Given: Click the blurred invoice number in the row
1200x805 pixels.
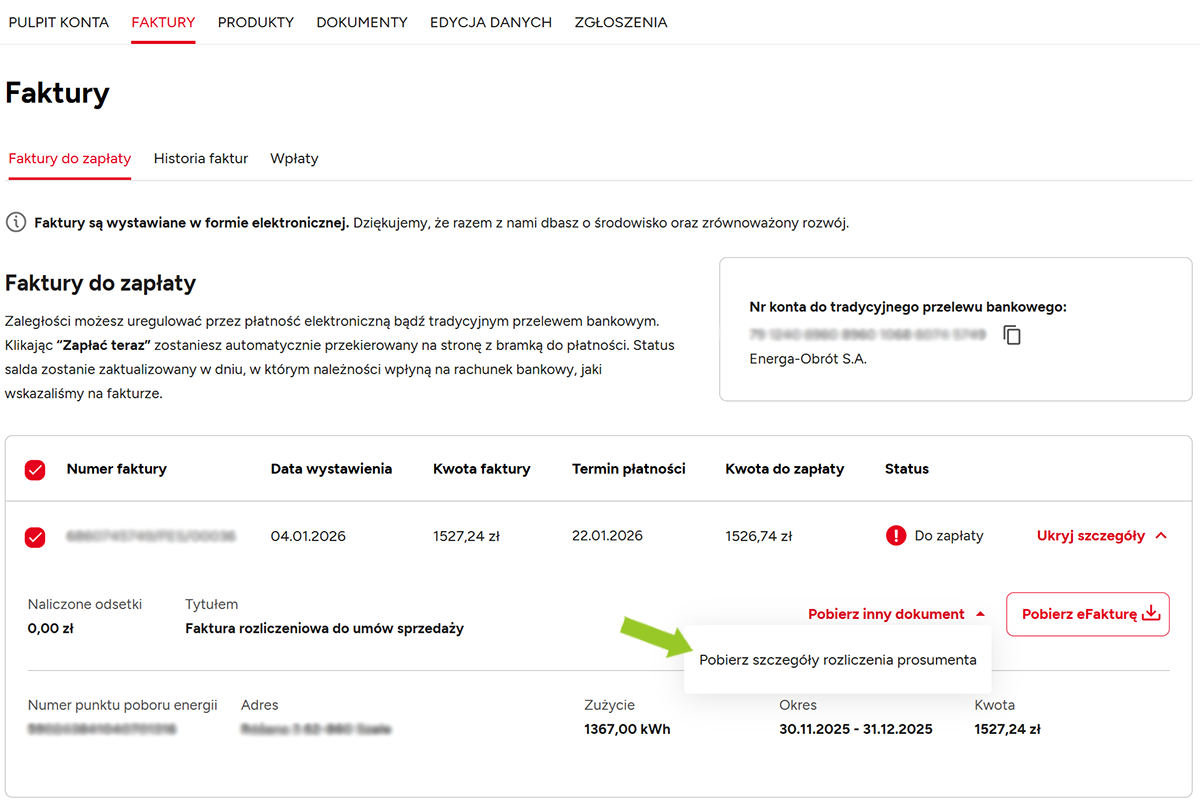Looking at the screenshot, I should tap(151, 537).
